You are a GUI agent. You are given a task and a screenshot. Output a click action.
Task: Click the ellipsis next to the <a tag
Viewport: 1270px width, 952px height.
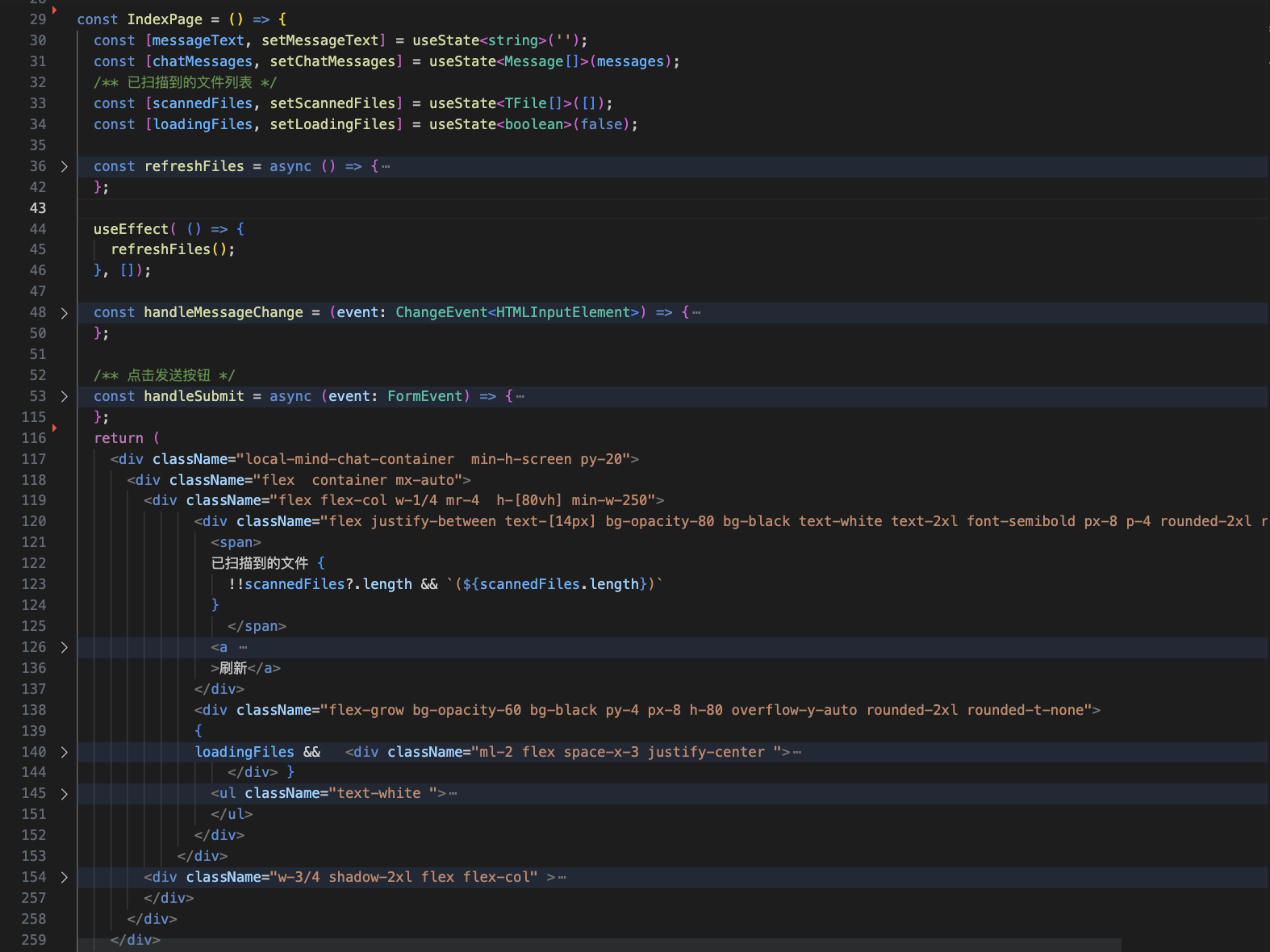click(243, 647)
